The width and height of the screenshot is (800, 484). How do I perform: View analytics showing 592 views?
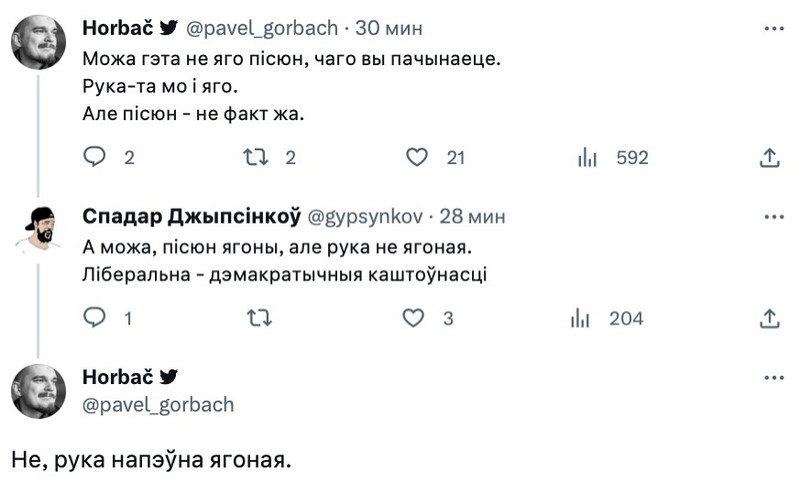tap(586, 157)
